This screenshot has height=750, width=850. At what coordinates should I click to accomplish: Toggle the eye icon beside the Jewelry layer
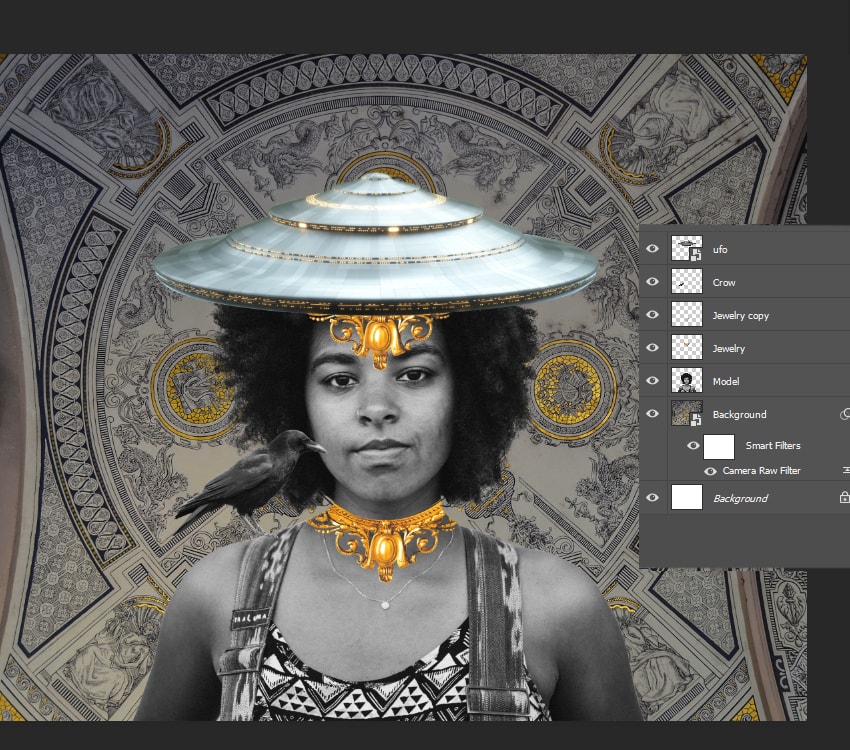pyautogui.click(x=653, y=348)
